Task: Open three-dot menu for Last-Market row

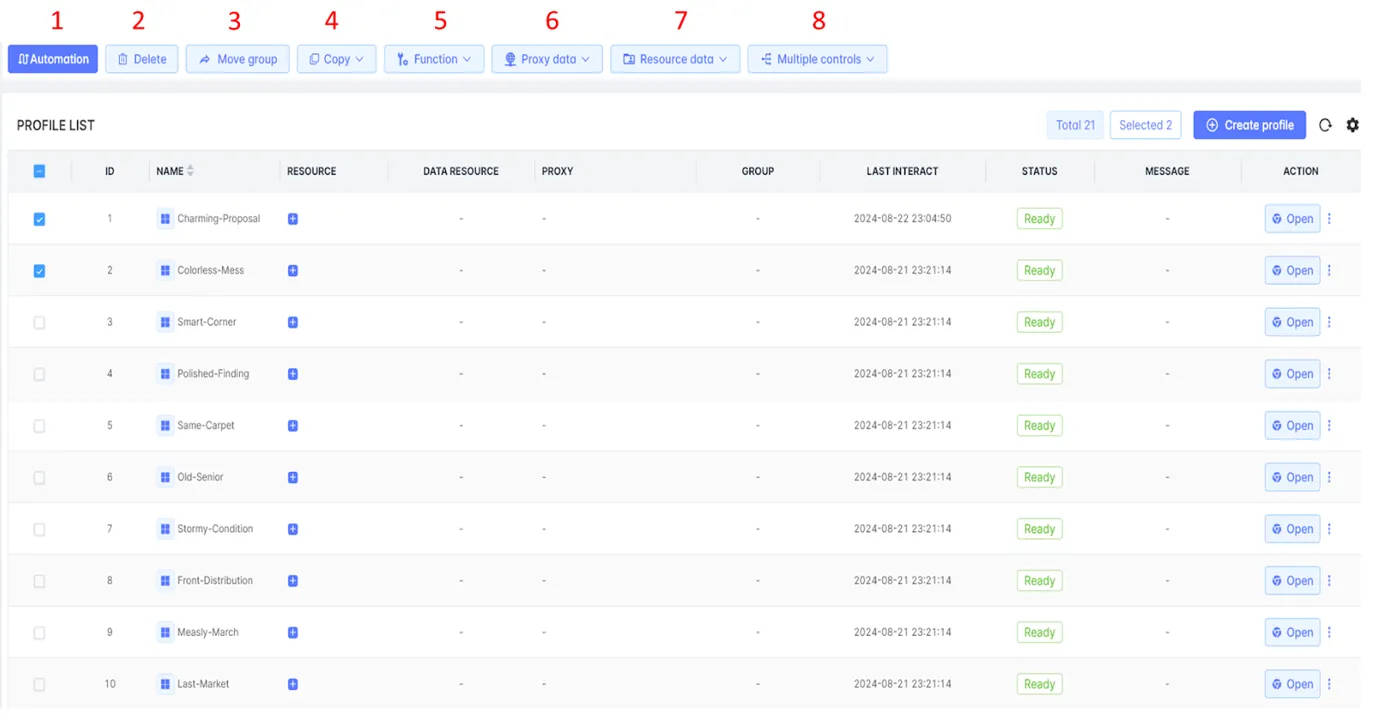Action: click(x=1329, y=684)
